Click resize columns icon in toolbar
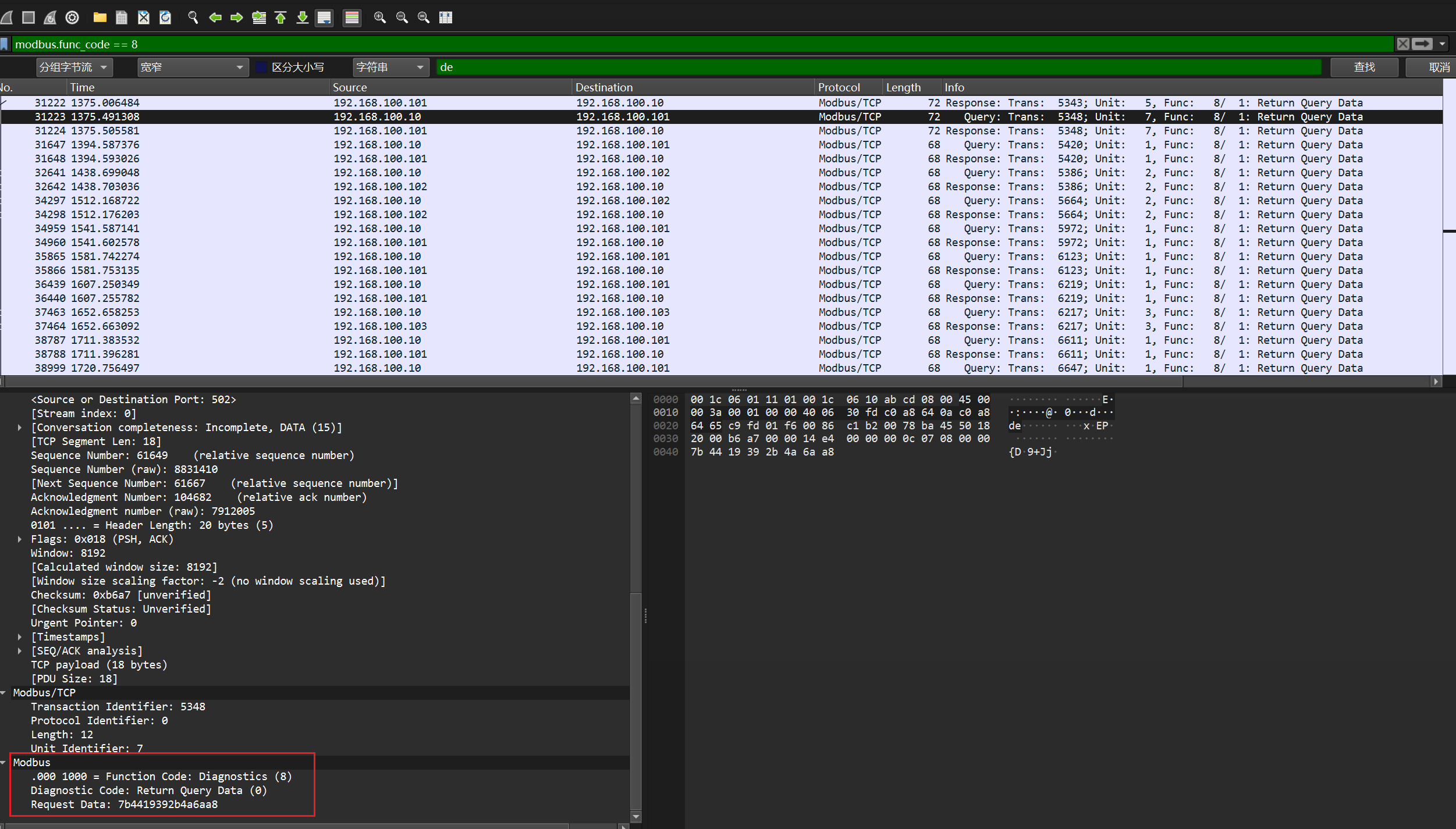 pos(446,17)
